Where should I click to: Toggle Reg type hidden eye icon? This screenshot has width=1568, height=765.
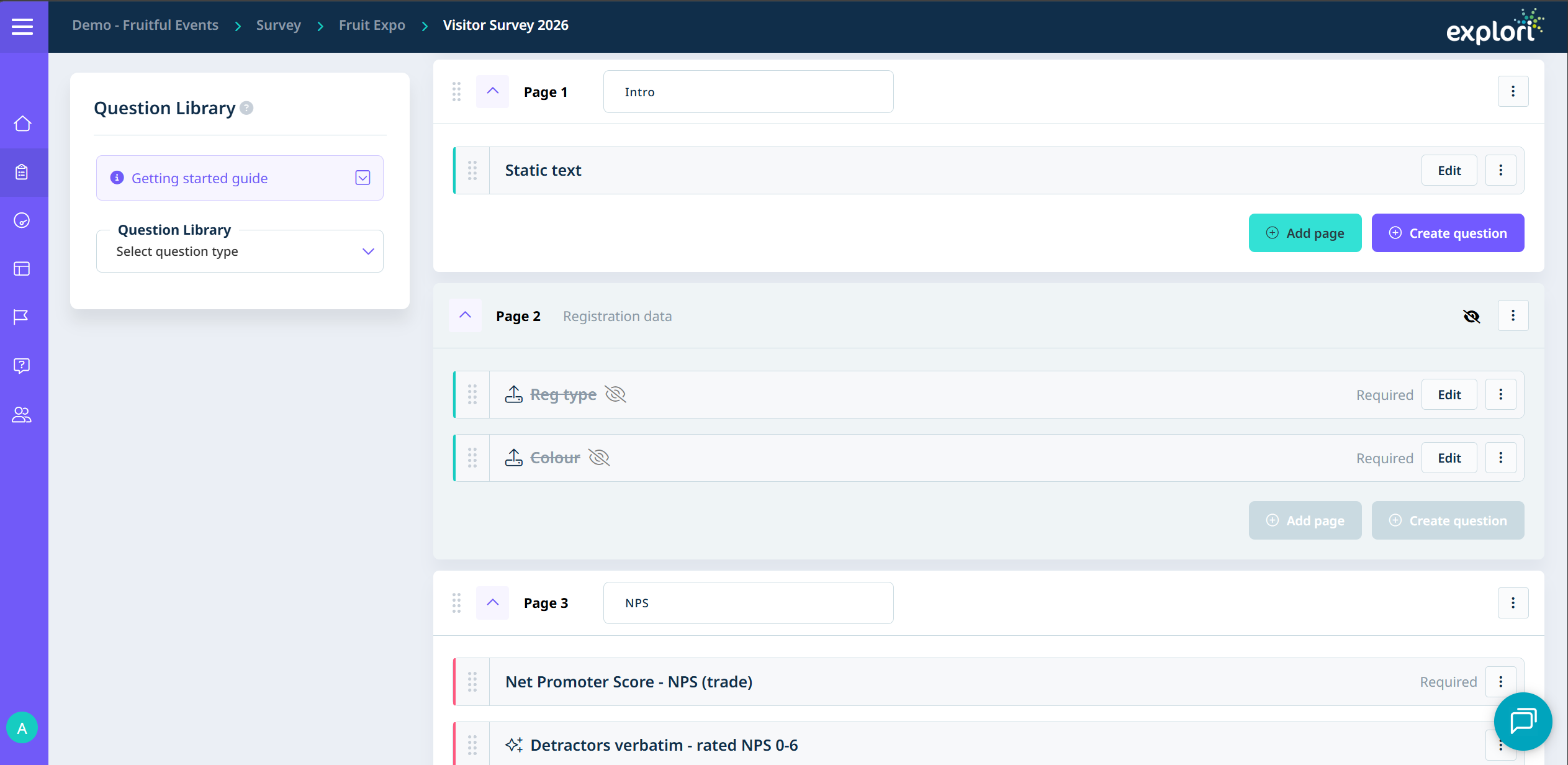(615, 394)
